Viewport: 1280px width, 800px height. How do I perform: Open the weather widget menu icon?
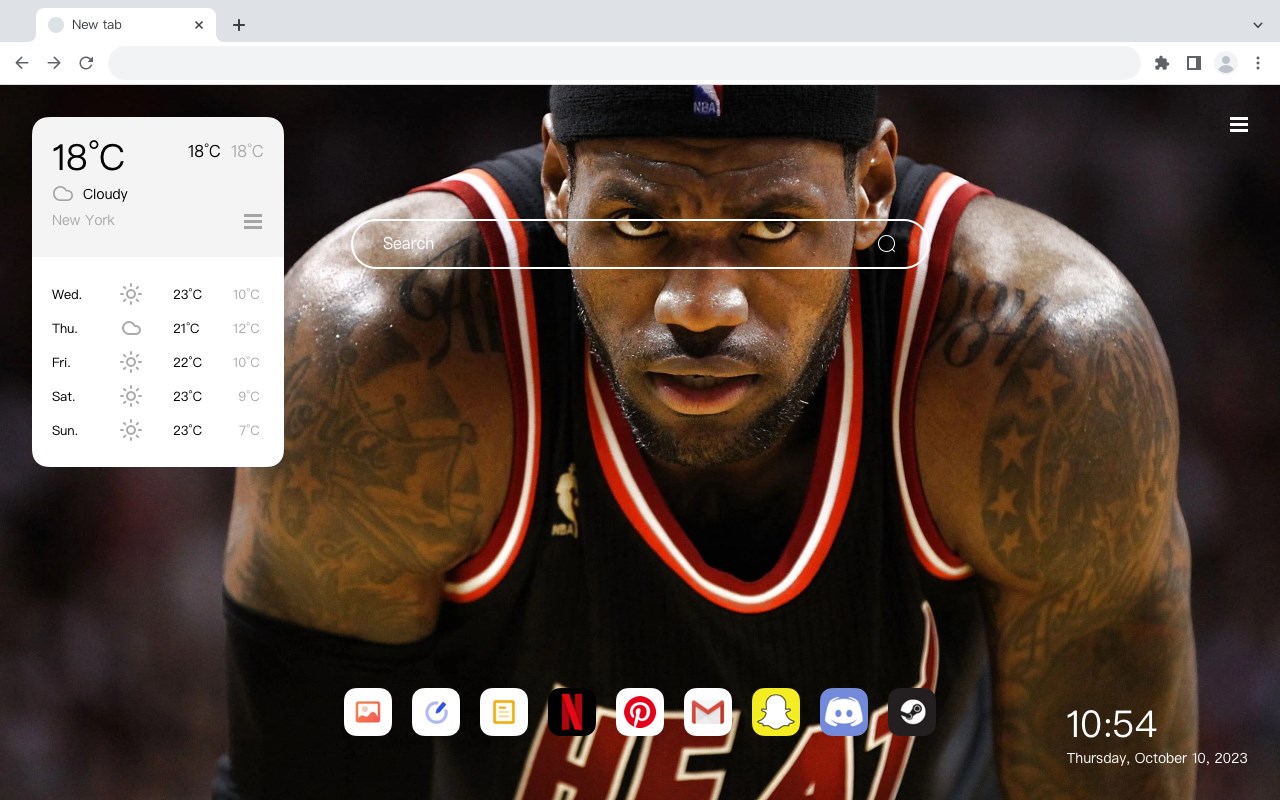point(253,221)
